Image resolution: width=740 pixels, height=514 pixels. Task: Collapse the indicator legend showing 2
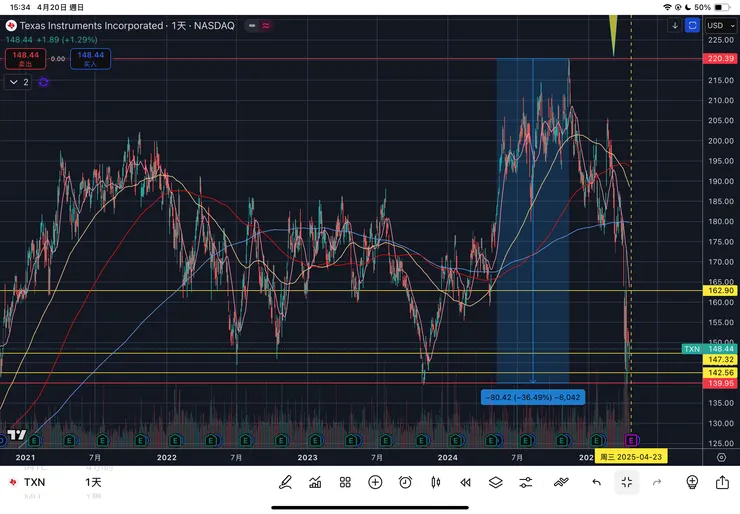18,82
